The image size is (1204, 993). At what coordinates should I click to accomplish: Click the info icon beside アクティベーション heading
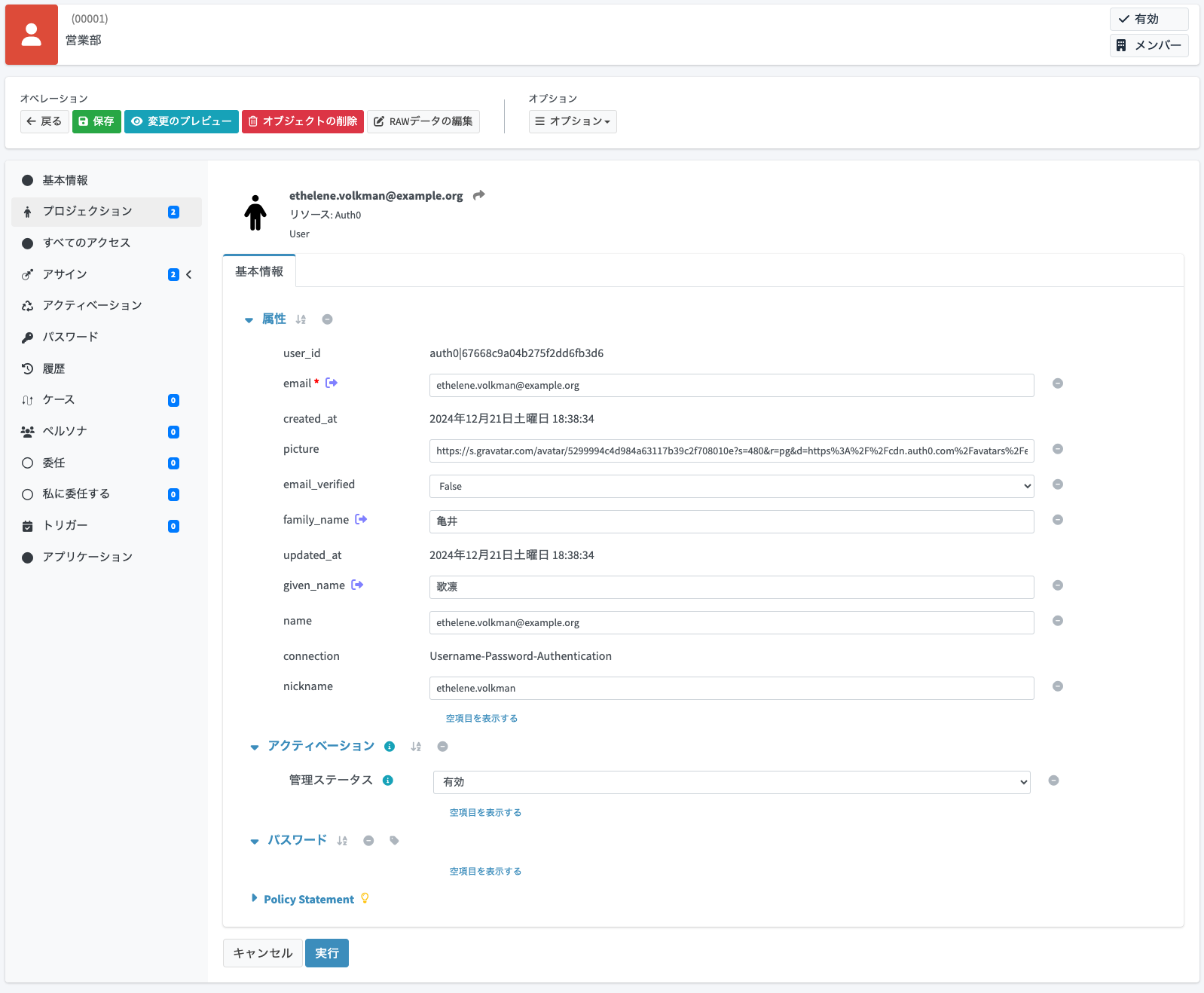(x=390, y=747)
